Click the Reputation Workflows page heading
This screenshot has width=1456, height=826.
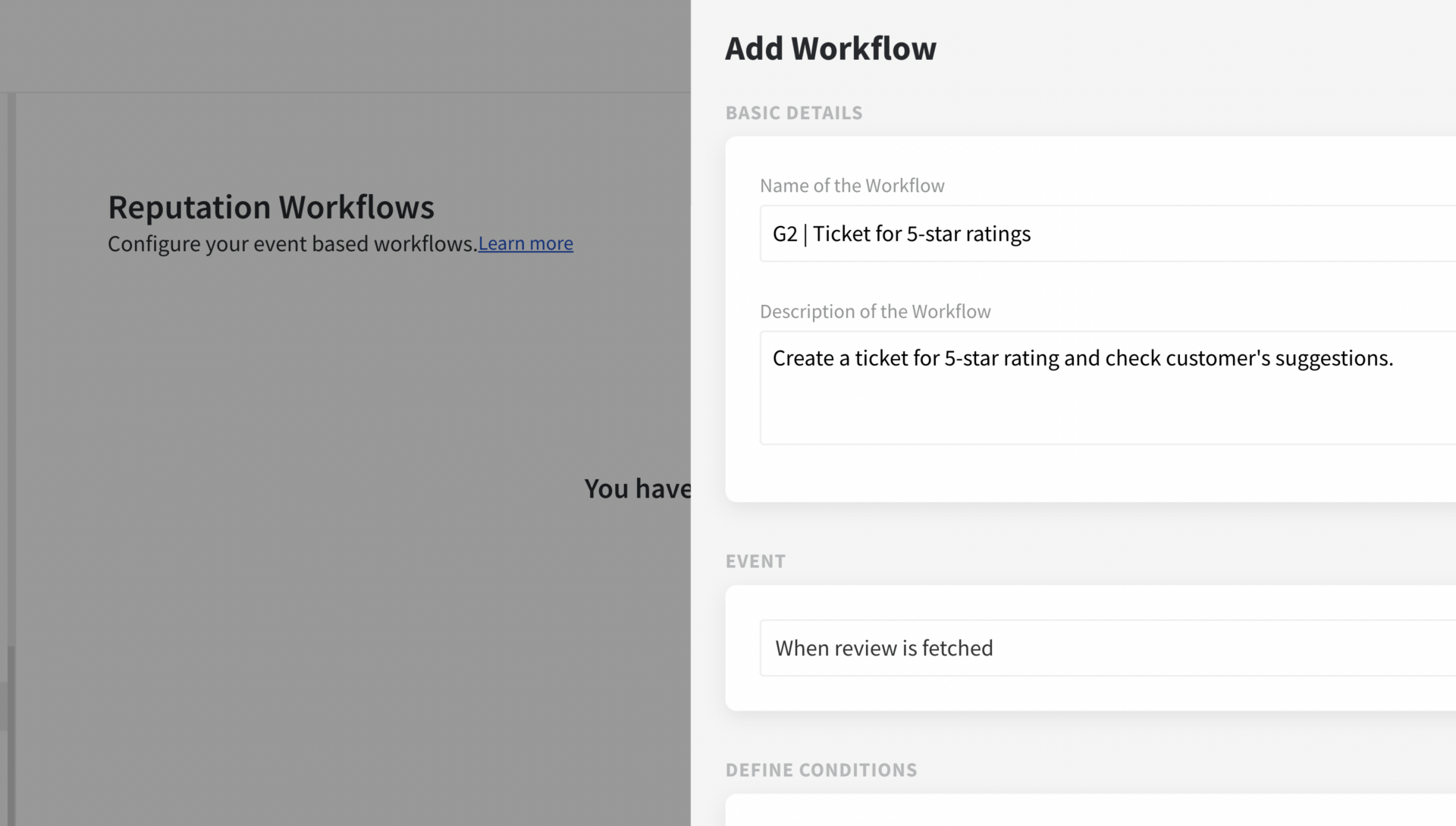(x=271, y=207)
